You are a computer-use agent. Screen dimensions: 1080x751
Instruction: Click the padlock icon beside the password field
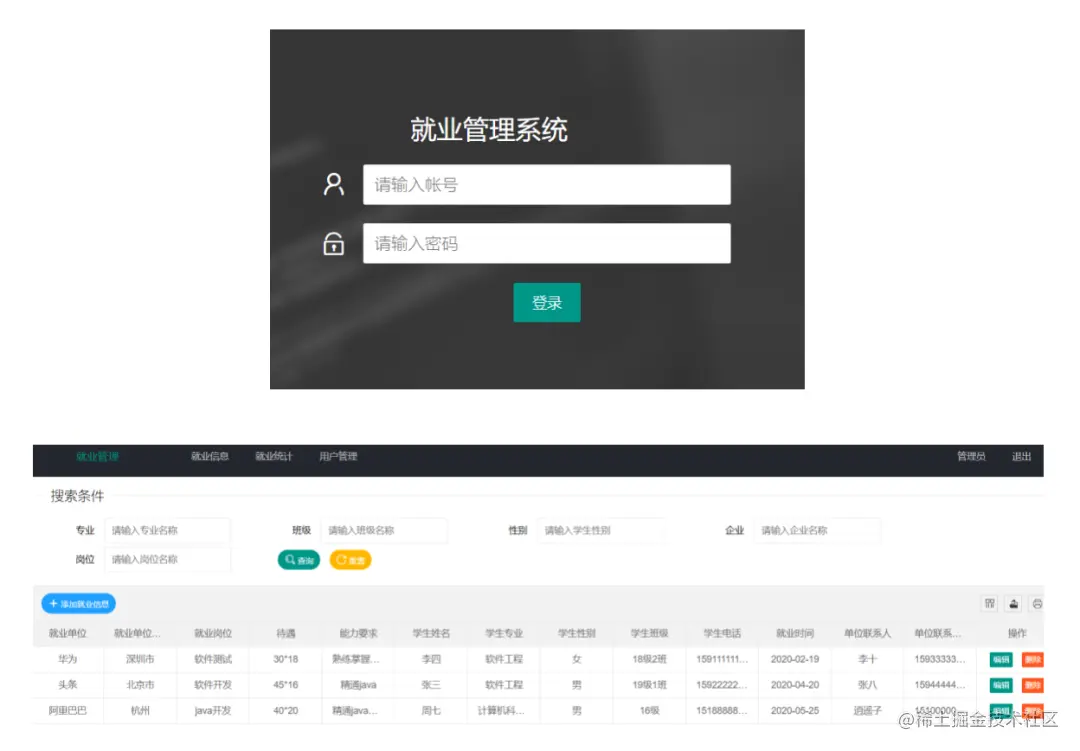coord(333,242)
